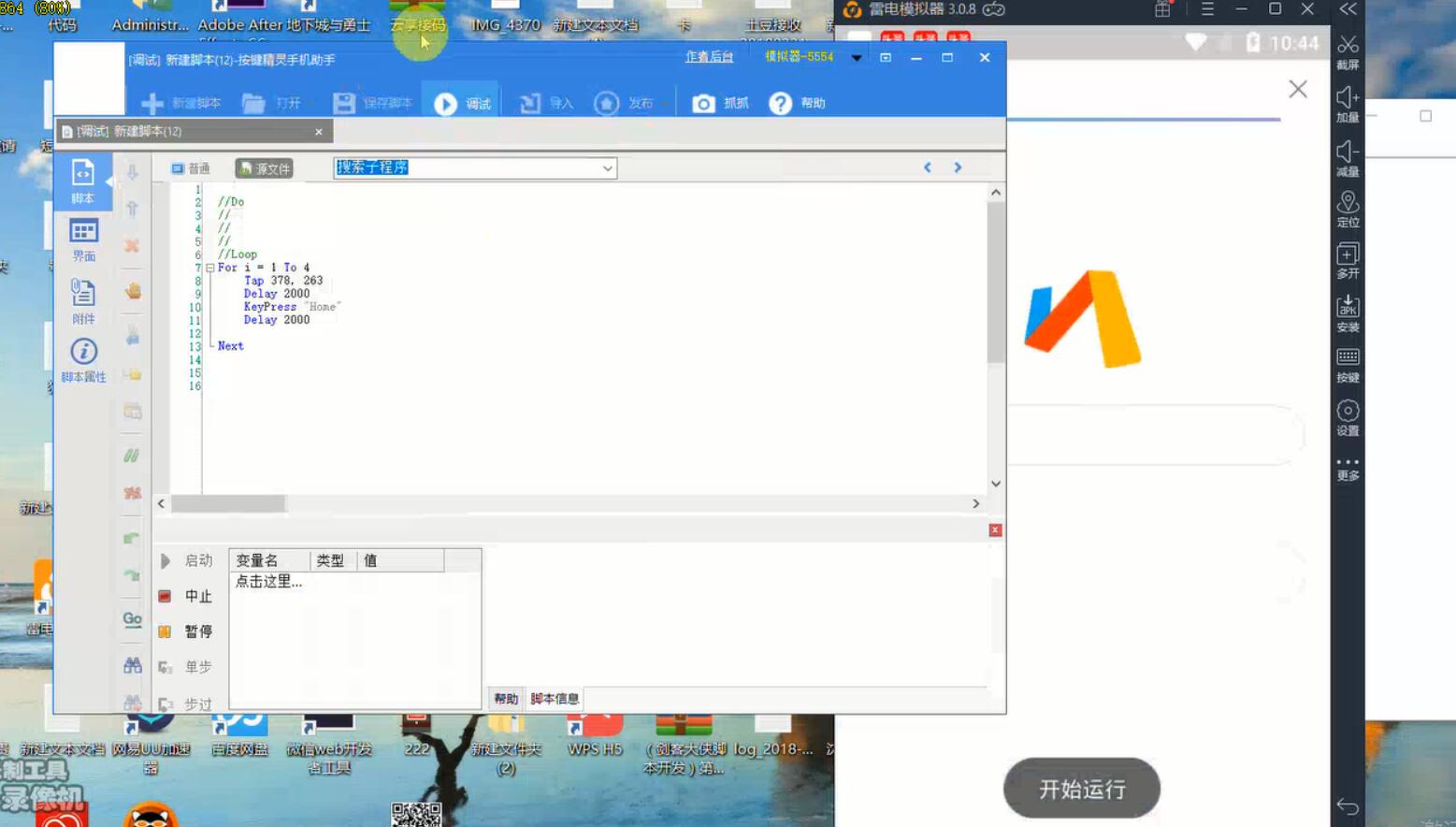Click the 中止 stop button
This screenshot has height=827, width=1456.
click(x=186, y=596)
